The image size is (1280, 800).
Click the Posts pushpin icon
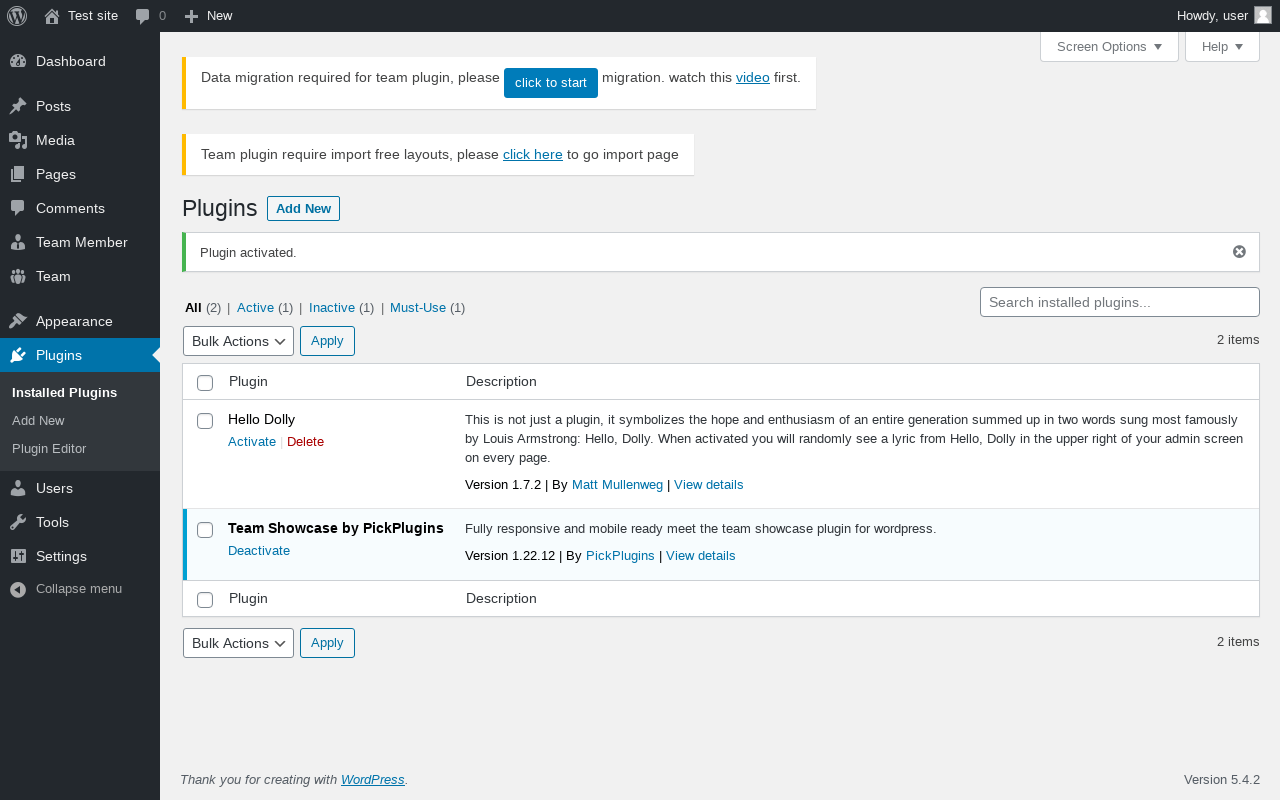[18, 106]
